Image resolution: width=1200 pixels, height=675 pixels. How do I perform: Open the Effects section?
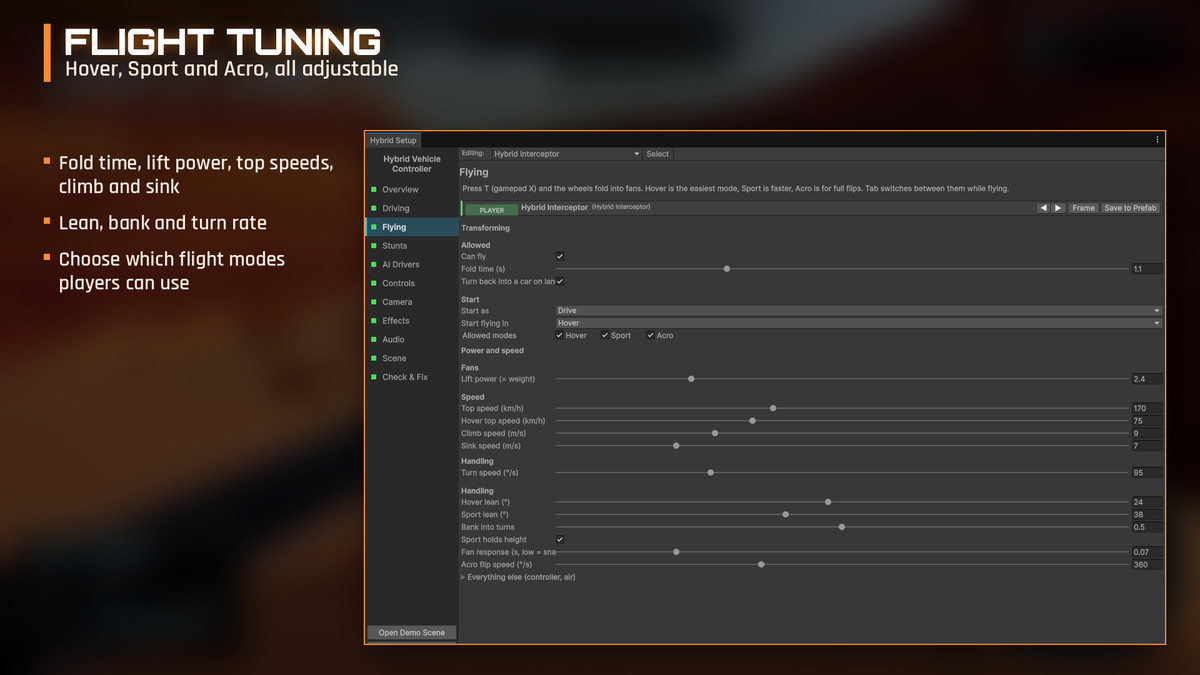point(396,321)
